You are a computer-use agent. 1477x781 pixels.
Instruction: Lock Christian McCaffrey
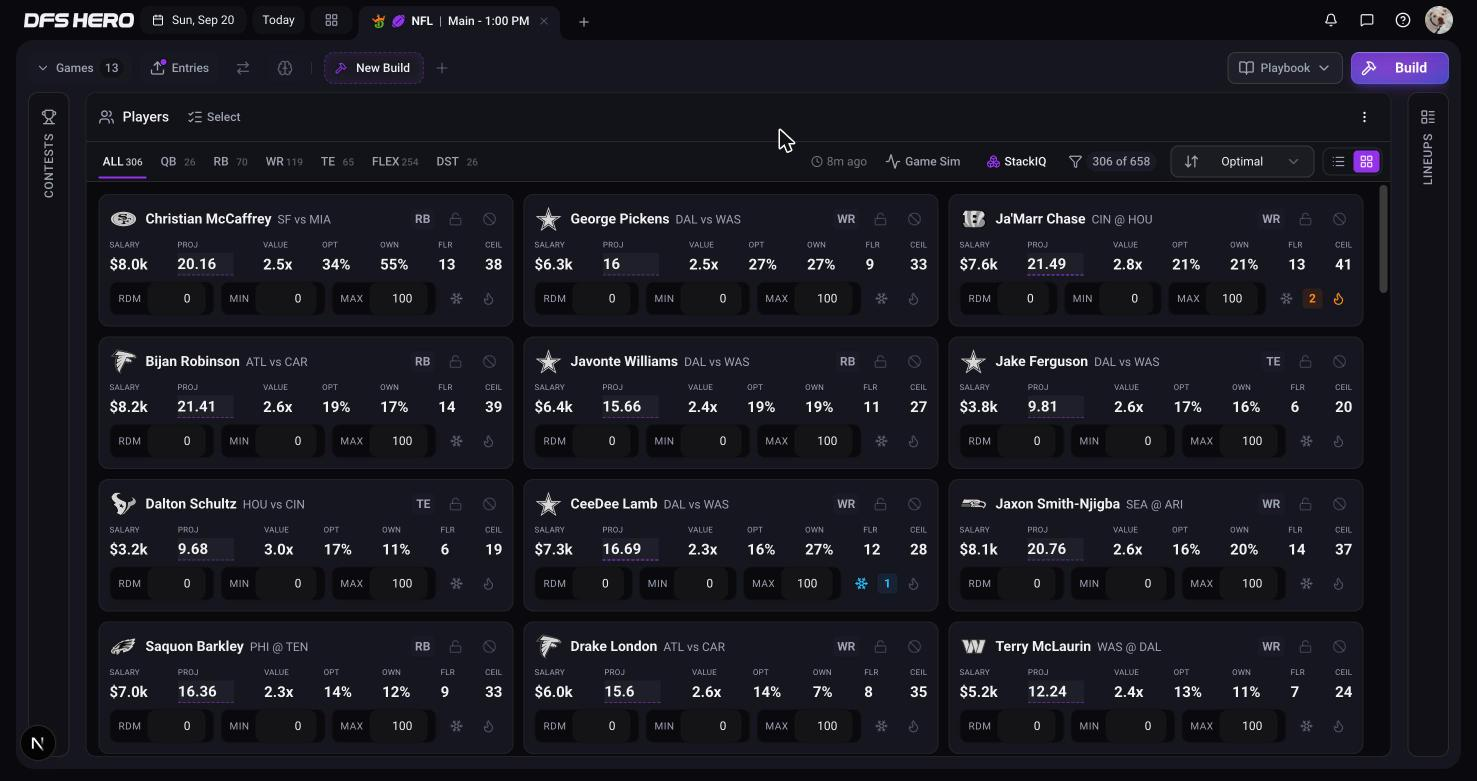pyautogui.click(x=456, y=219)
